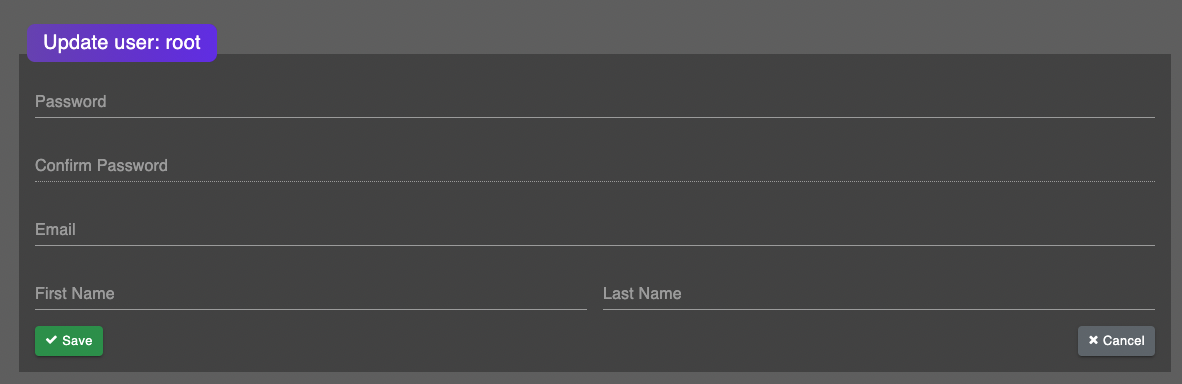Viewport: 1182px width, 384px height.
Task: Click into the Email input field
Action: 595,230
